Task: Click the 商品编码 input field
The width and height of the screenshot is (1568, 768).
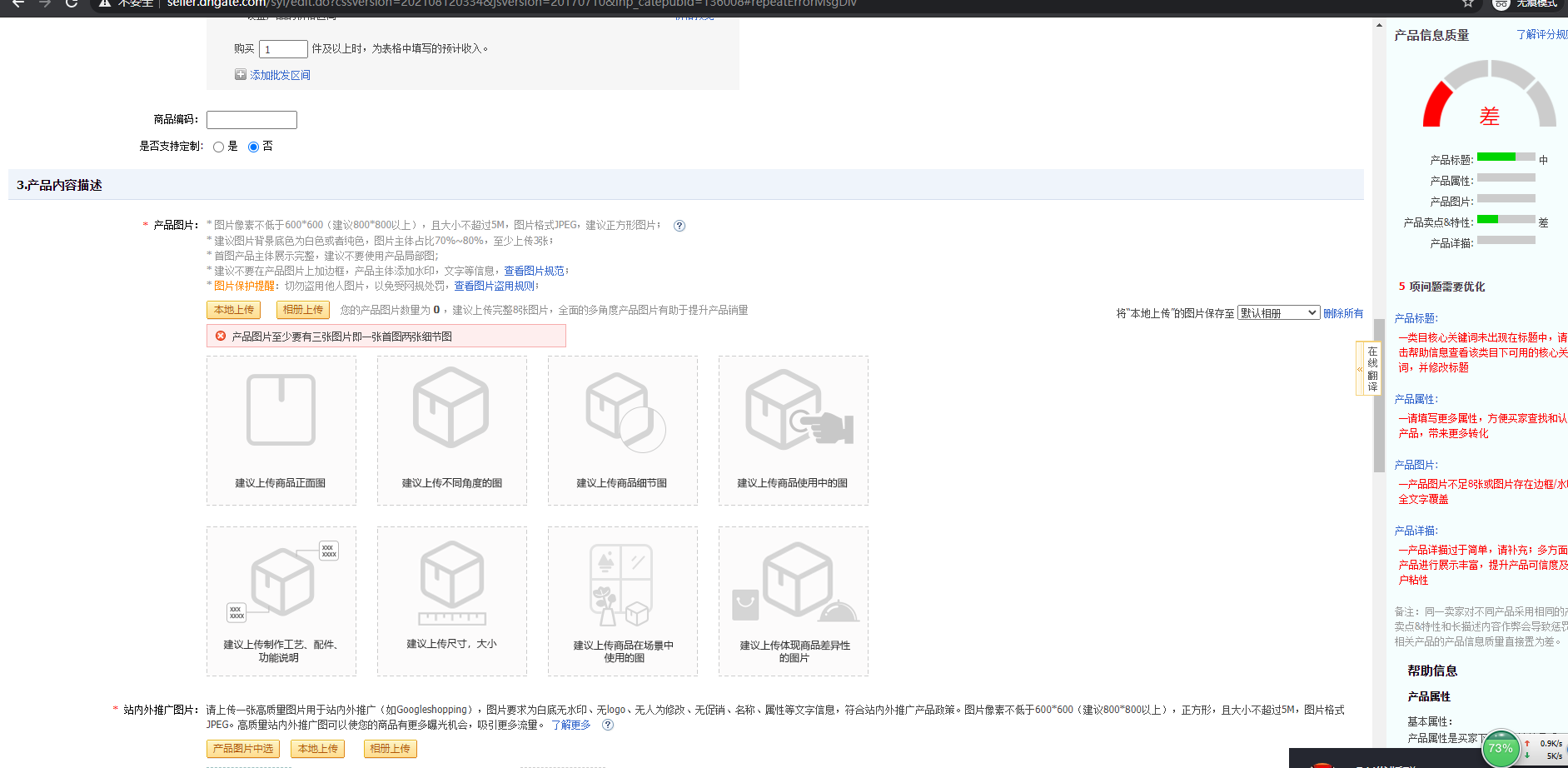Action: click(x=251, y=120)
